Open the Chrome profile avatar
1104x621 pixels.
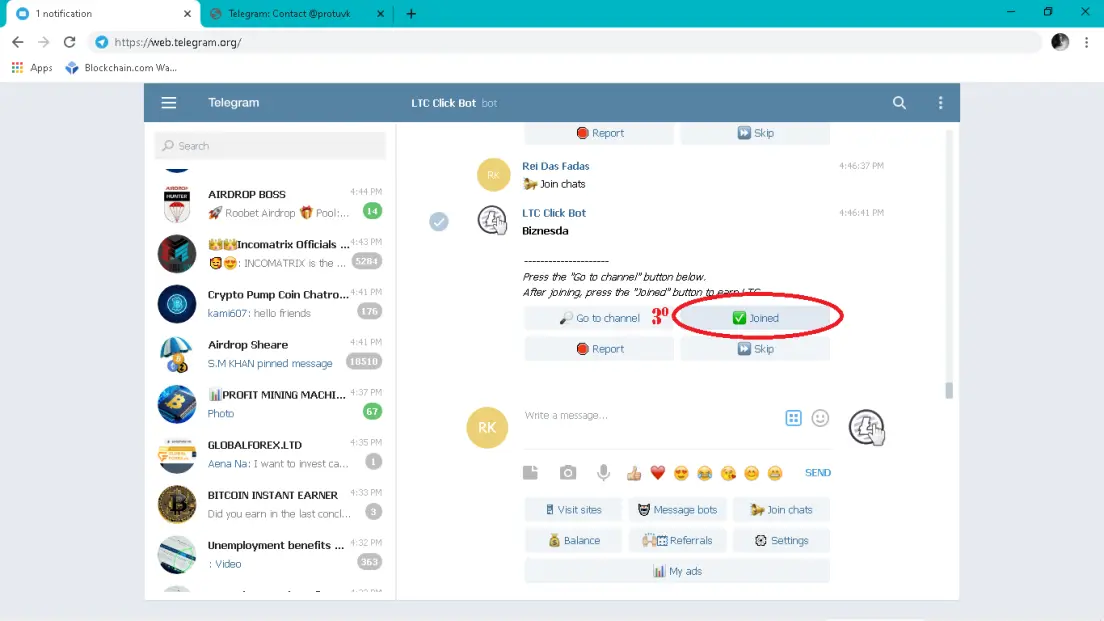point(1060,42)
